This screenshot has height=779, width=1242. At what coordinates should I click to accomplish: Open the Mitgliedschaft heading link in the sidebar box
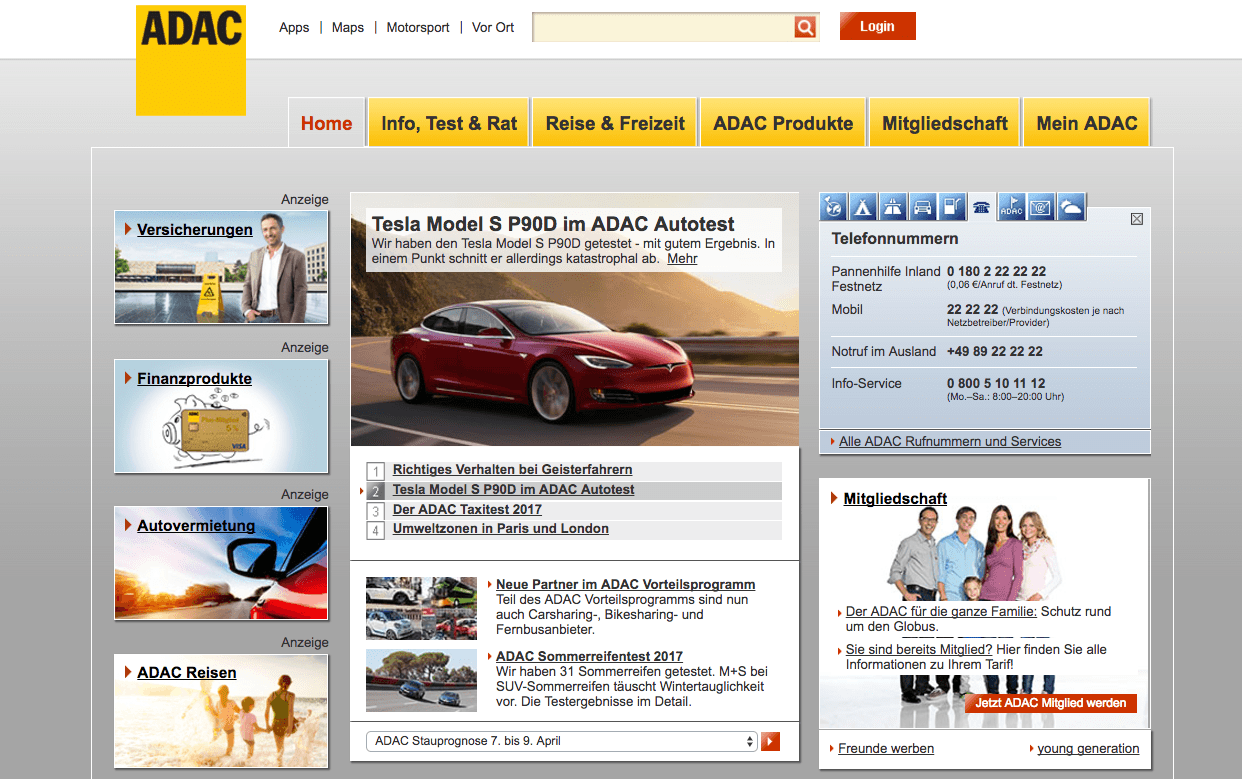coord(895,498)
